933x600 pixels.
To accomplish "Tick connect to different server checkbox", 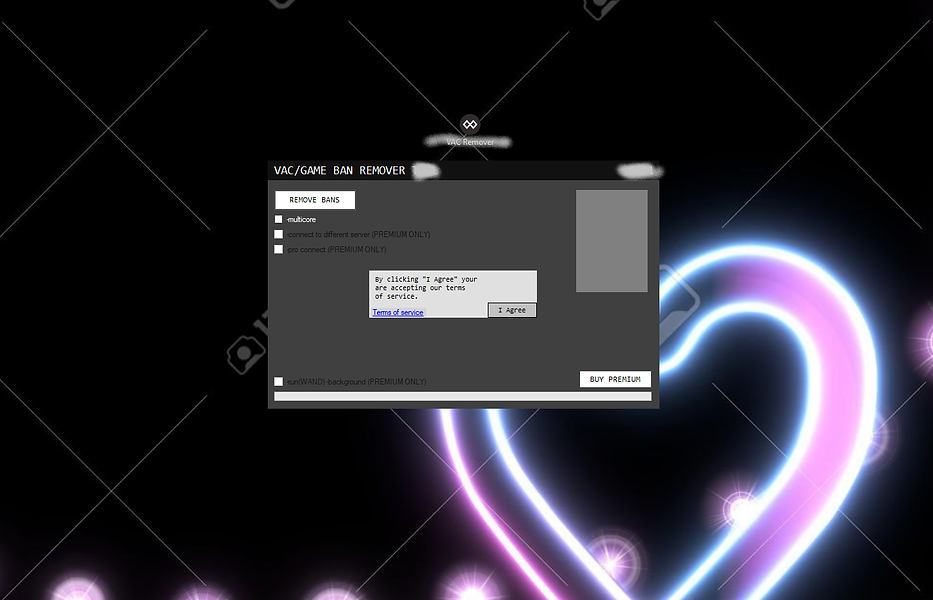I will click(278, 234).
